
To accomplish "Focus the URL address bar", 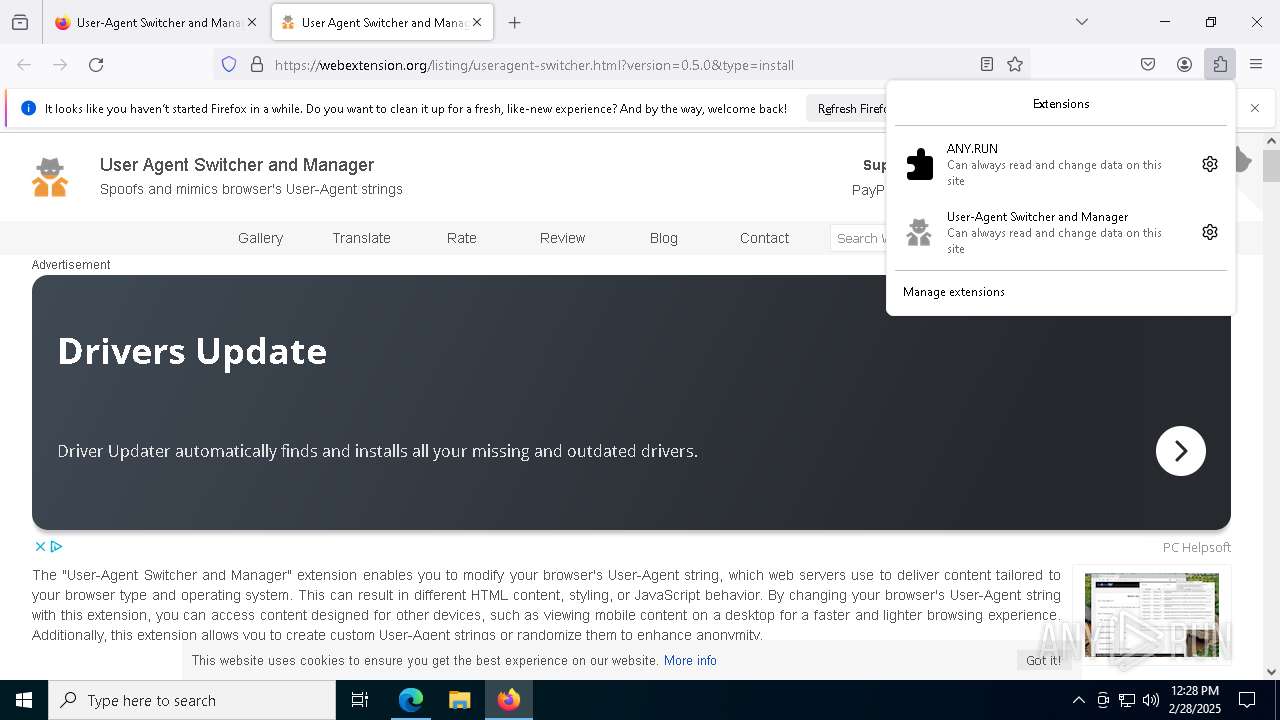I will click(x=620, y=65).
